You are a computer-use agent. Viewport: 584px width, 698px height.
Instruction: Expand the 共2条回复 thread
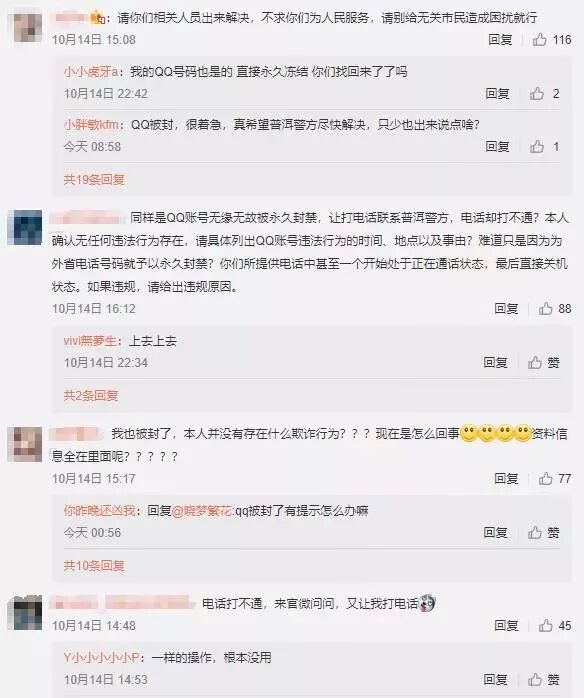click(91, 395)
